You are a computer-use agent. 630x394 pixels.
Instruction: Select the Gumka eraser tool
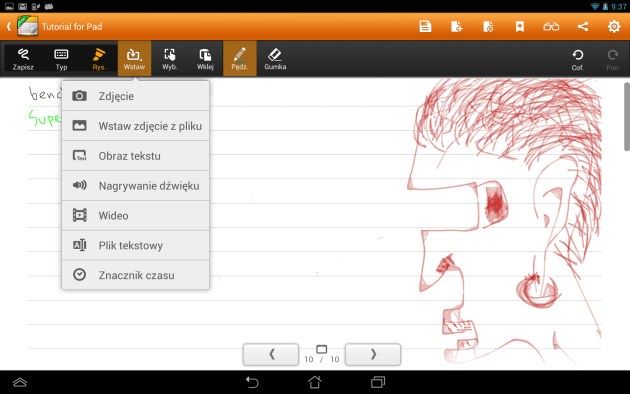point(275,59)
